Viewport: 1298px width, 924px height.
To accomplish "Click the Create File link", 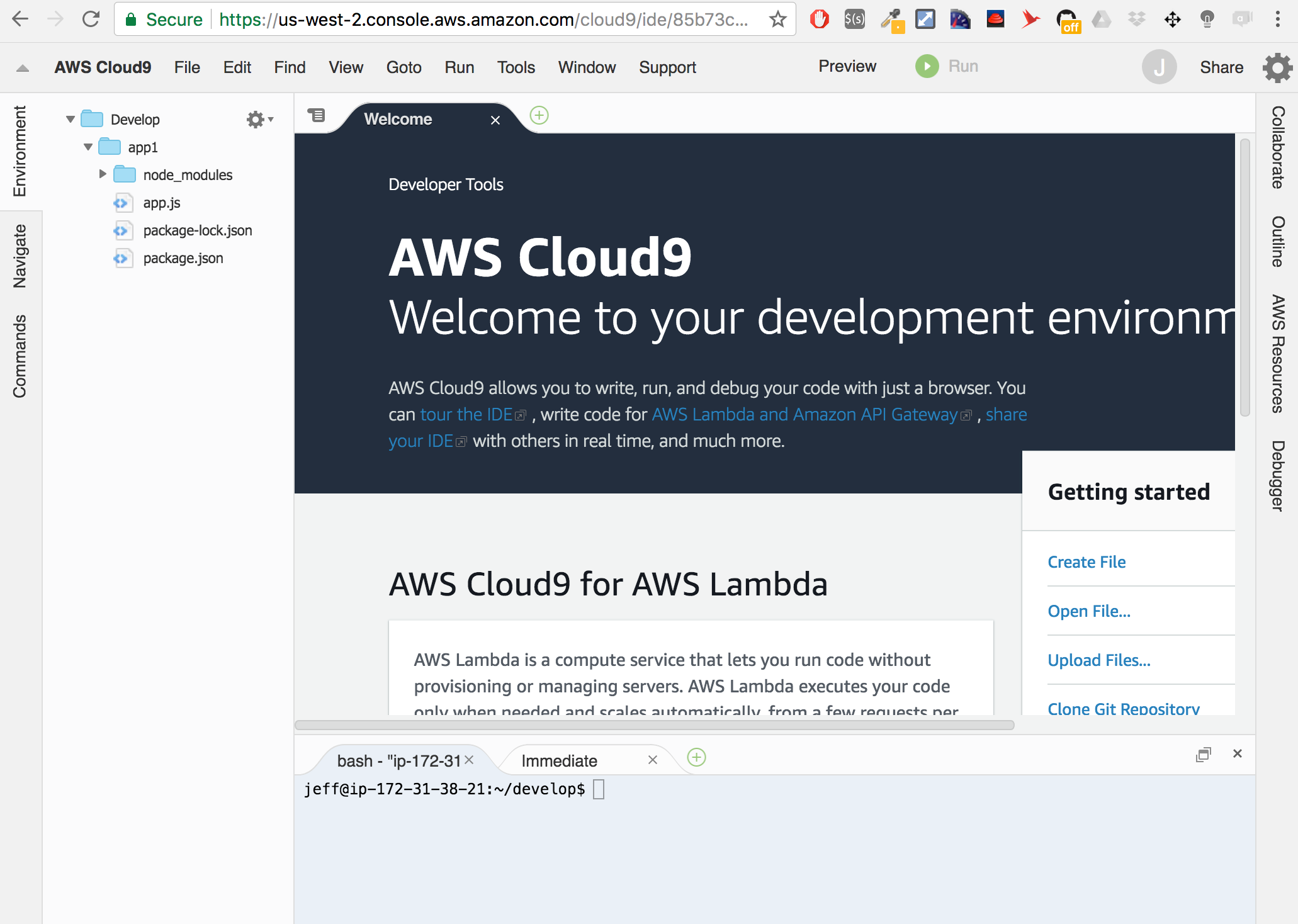I will click(1086, 561).
